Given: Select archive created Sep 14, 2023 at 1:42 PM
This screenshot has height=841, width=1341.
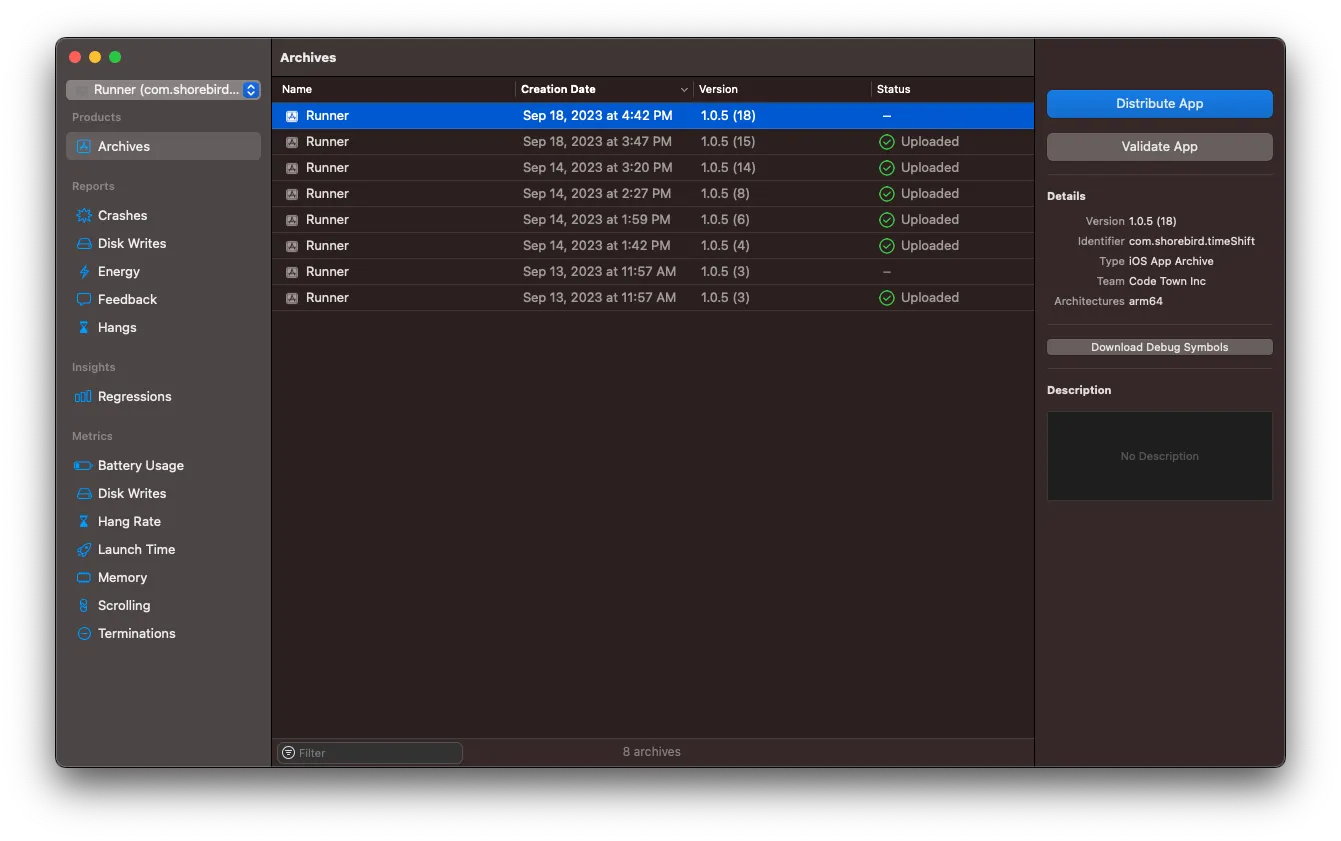Looking at the screenshot, I should tap(653, 246).
